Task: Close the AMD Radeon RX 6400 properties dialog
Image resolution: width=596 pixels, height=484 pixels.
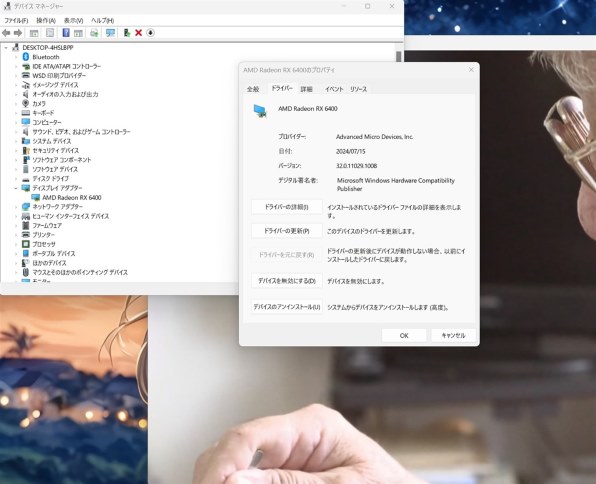Action: (x=471, y=70)
